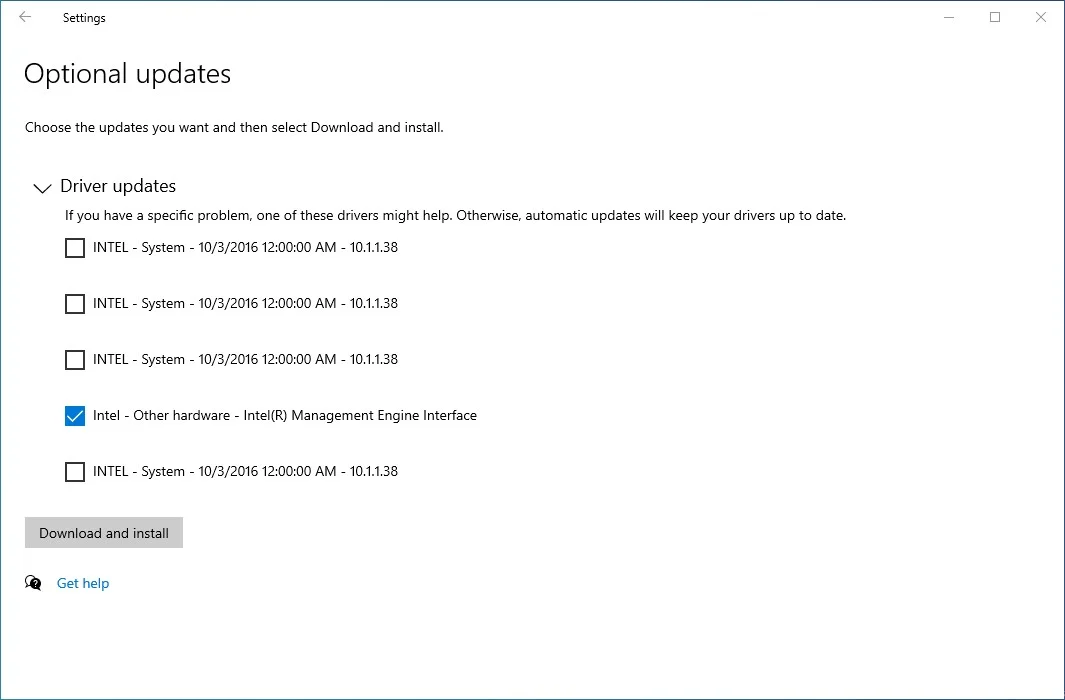Check the INTEL - System box below Management Engine Interface
This screenshot has width=1065, height=700.
click(75, 472)
